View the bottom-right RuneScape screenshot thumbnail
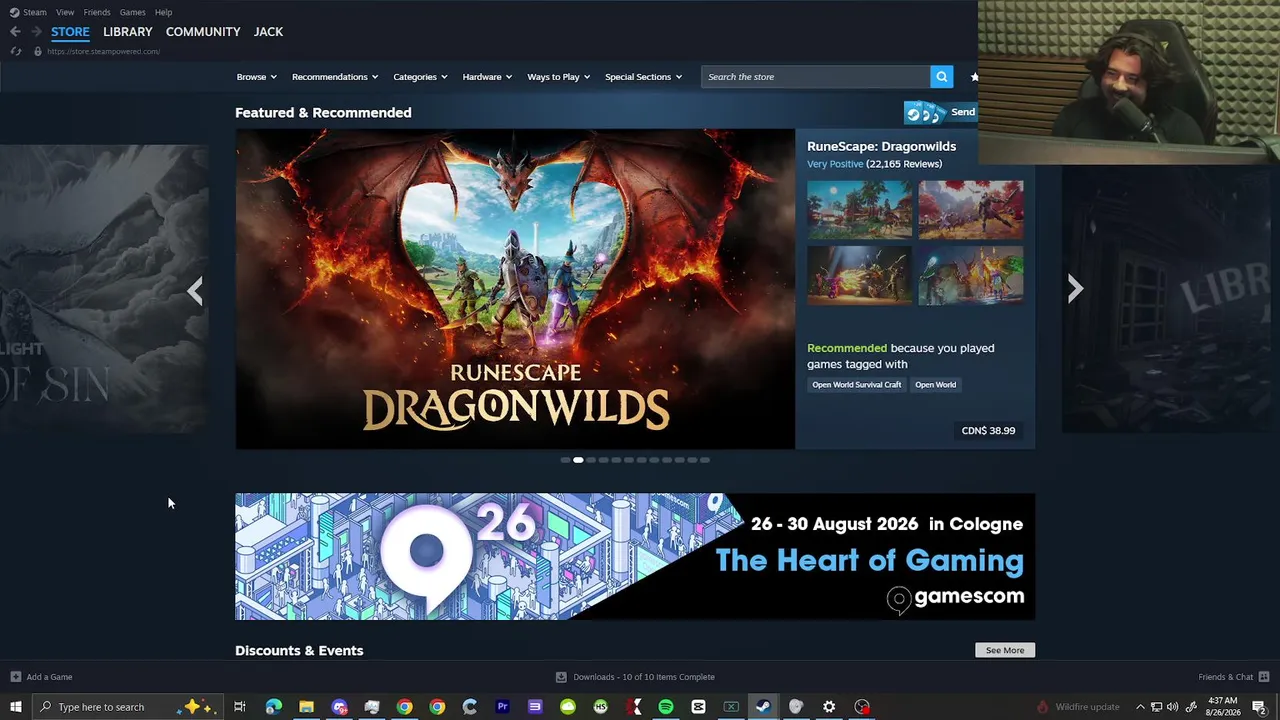This screenshot has height=720, width=1280. click(x=971, y=276)
